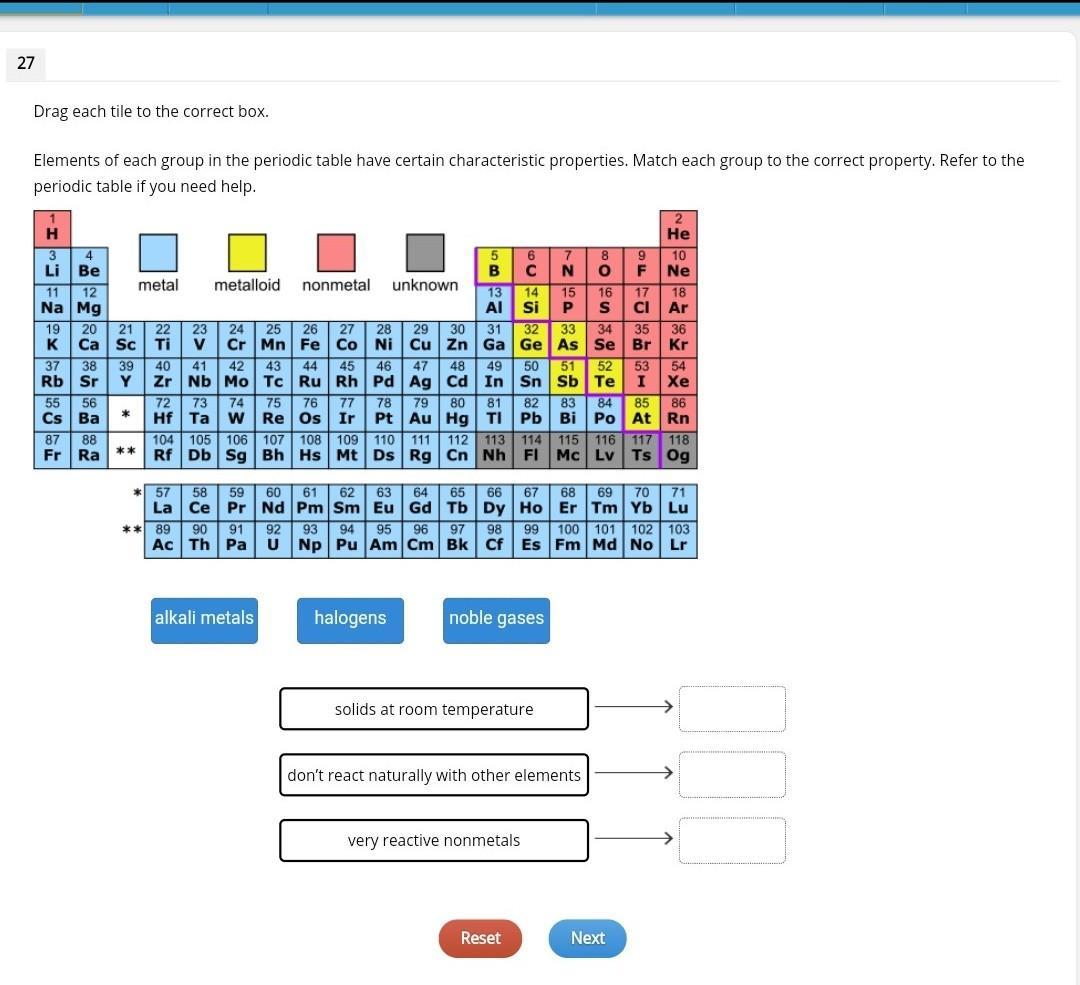Pick the noble gases tile
1080x985 pixels.
click(x=496, y=619)
